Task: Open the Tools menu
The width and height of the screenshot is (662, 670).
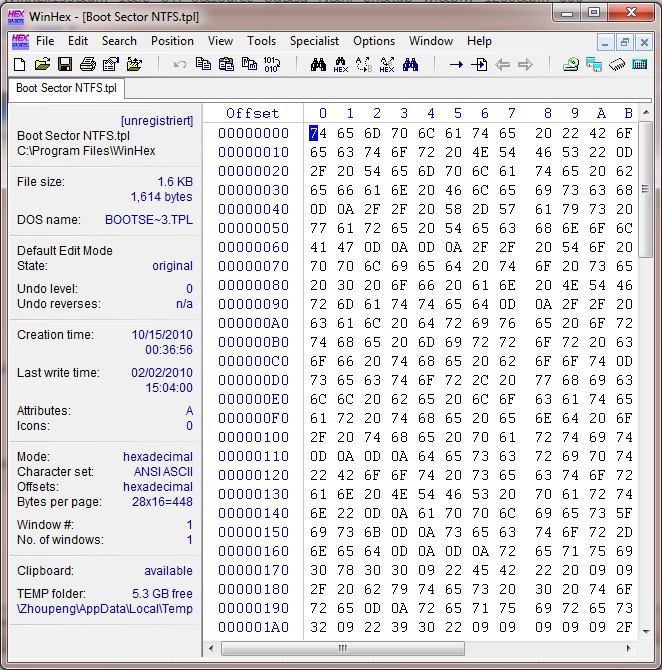Action: click(x=262, y=41)
